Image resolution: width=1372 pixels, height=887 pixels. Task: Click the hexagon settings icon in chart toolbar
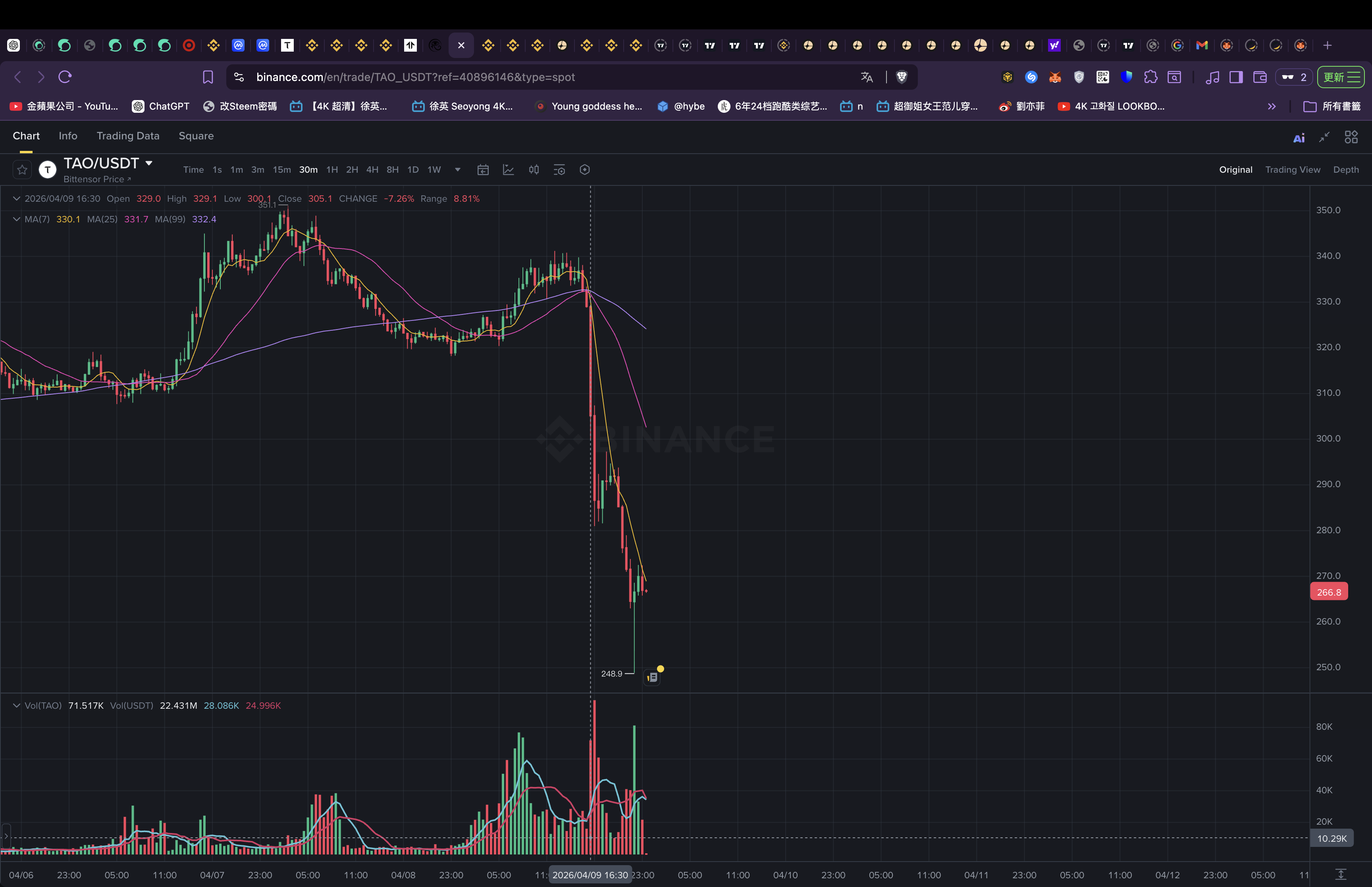(x=584, y=170)
